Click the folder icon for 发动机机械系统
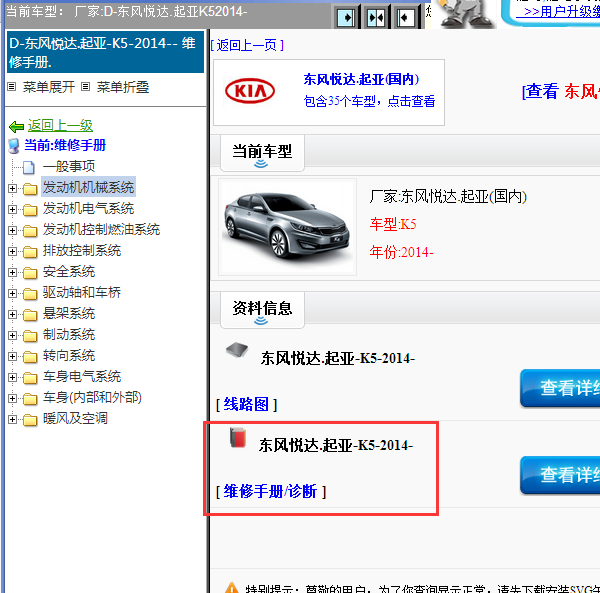Screen dimensions: 600x593 click(30, 189)
